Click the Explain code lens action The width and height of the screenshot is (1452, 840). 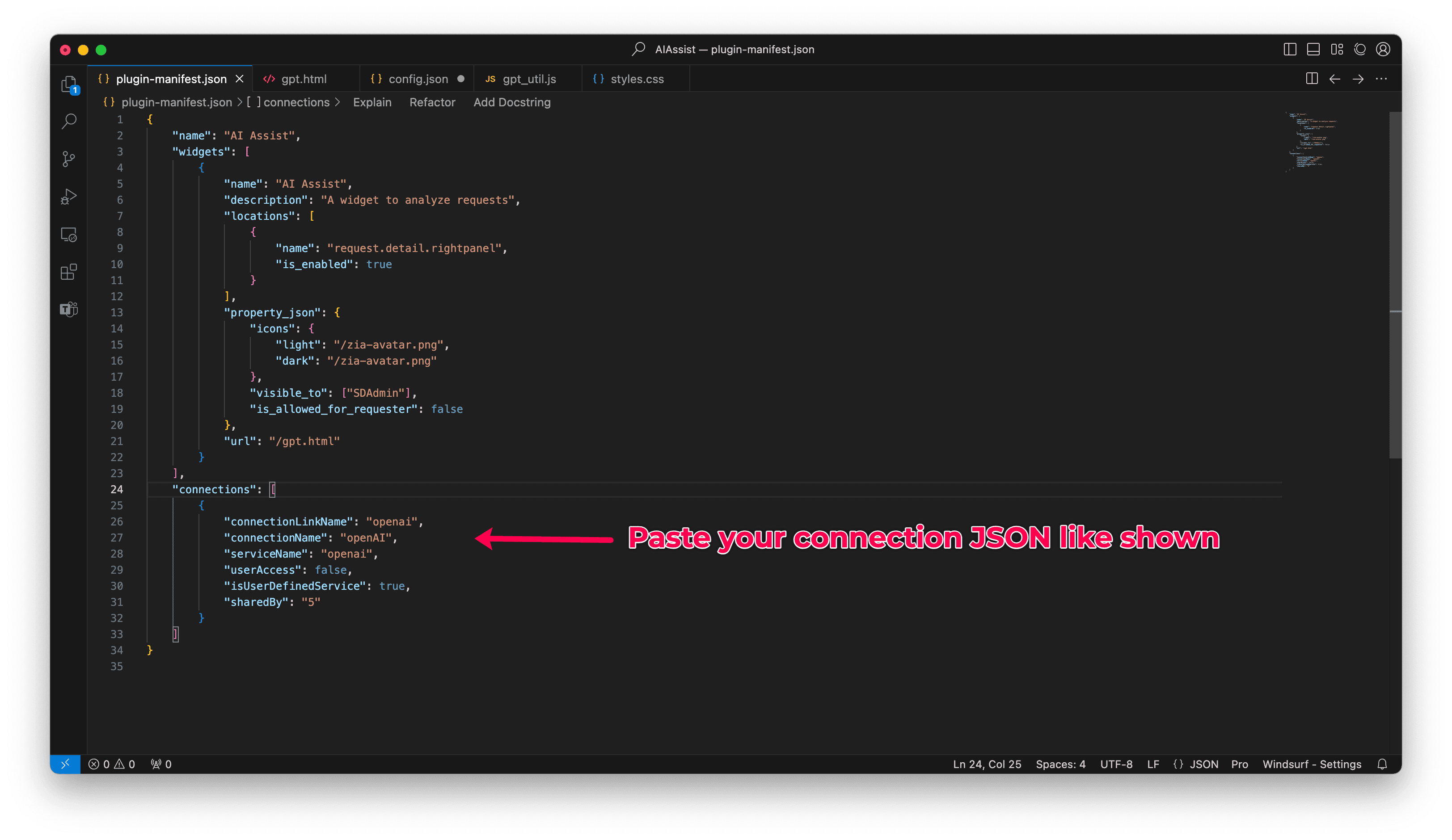pos(371,102)
